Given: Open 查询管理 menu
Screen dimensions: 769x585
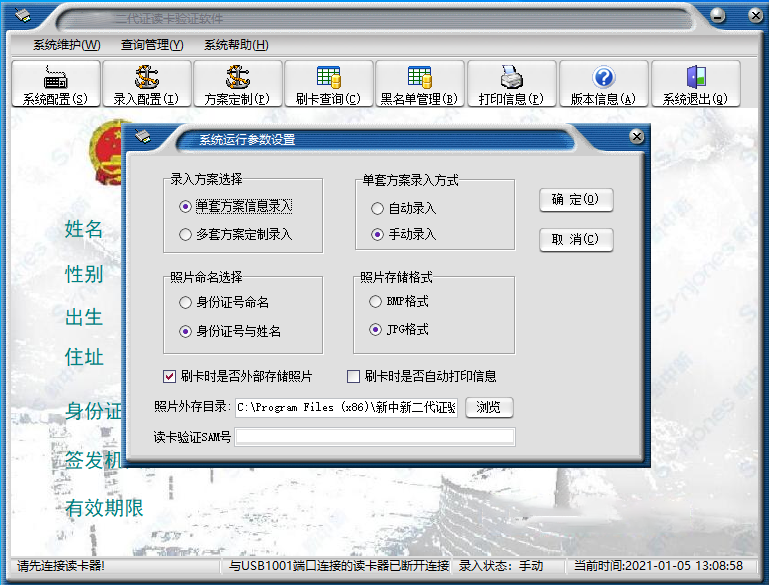Looking at the screenshot, I should tap(151, 45).
